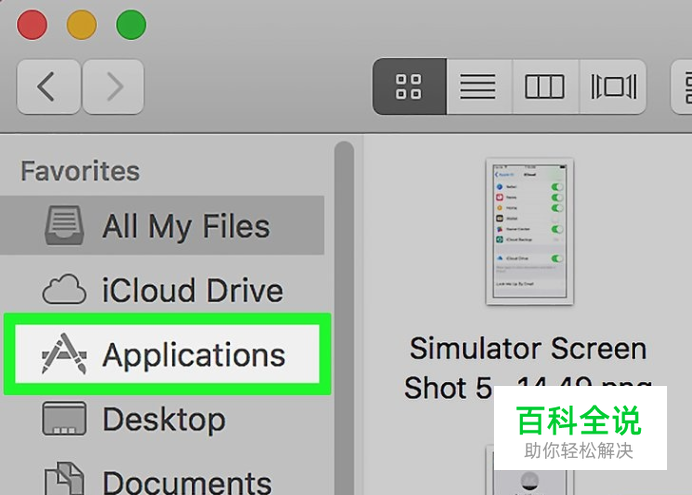This screenshot has width=692, height=495.
Task: Switch to column view
Action: pyautogui.click(x=545, y=86)
